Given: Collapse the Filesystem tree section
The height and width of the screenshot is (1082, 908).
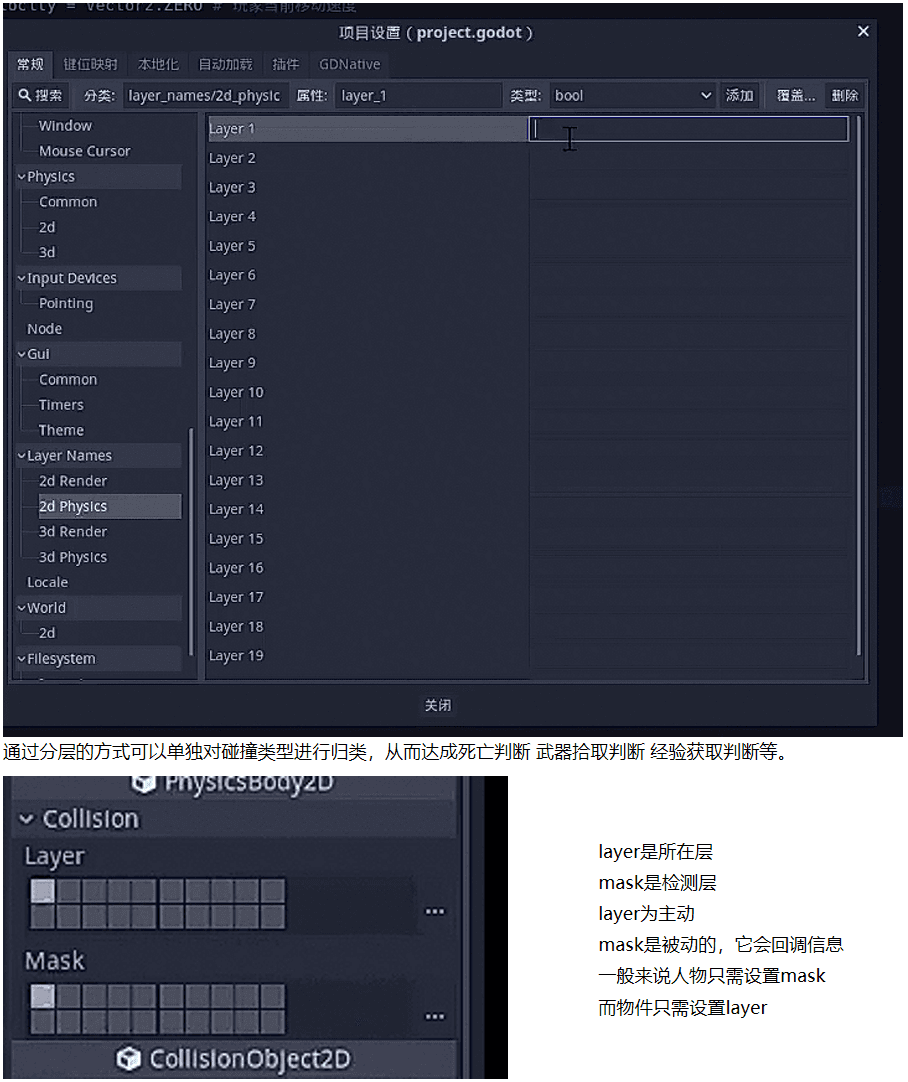Looking at the screenshot, I should (x=21, y=658).
